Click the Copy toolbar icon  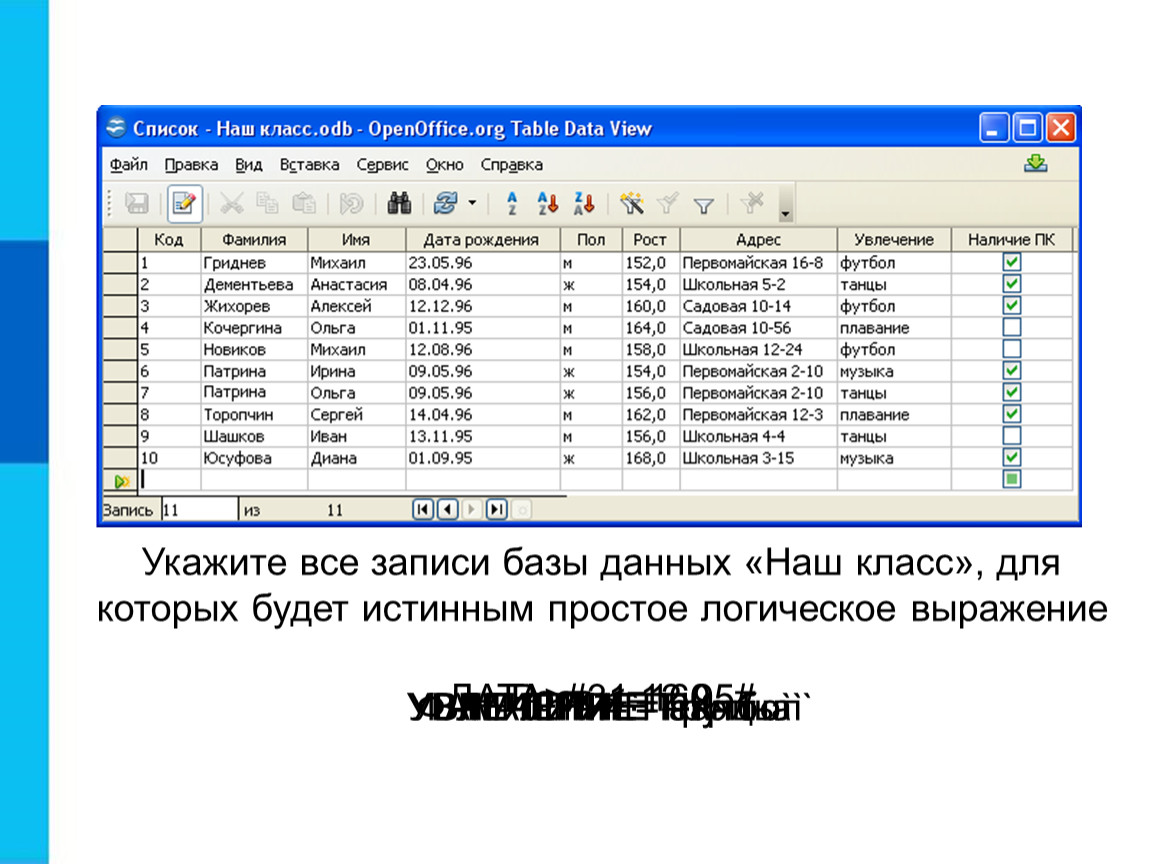pos(267,203)
